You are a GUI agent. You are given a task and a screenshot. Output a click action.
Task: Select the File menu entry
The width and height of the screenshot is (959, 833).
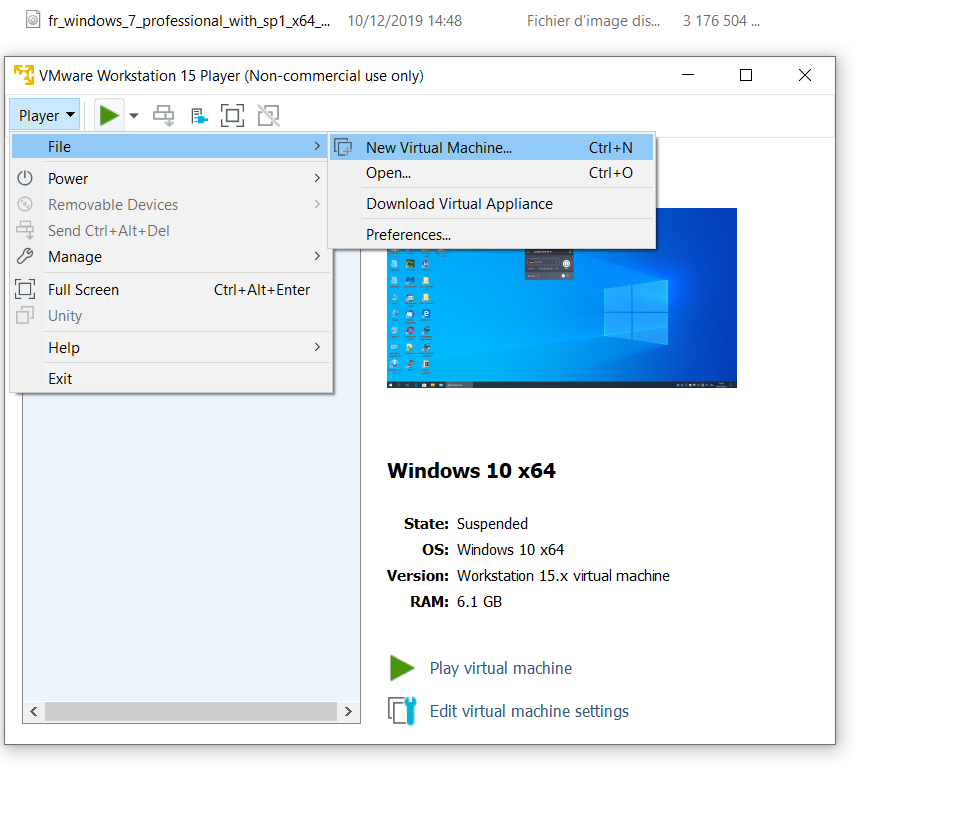[169, 147]
